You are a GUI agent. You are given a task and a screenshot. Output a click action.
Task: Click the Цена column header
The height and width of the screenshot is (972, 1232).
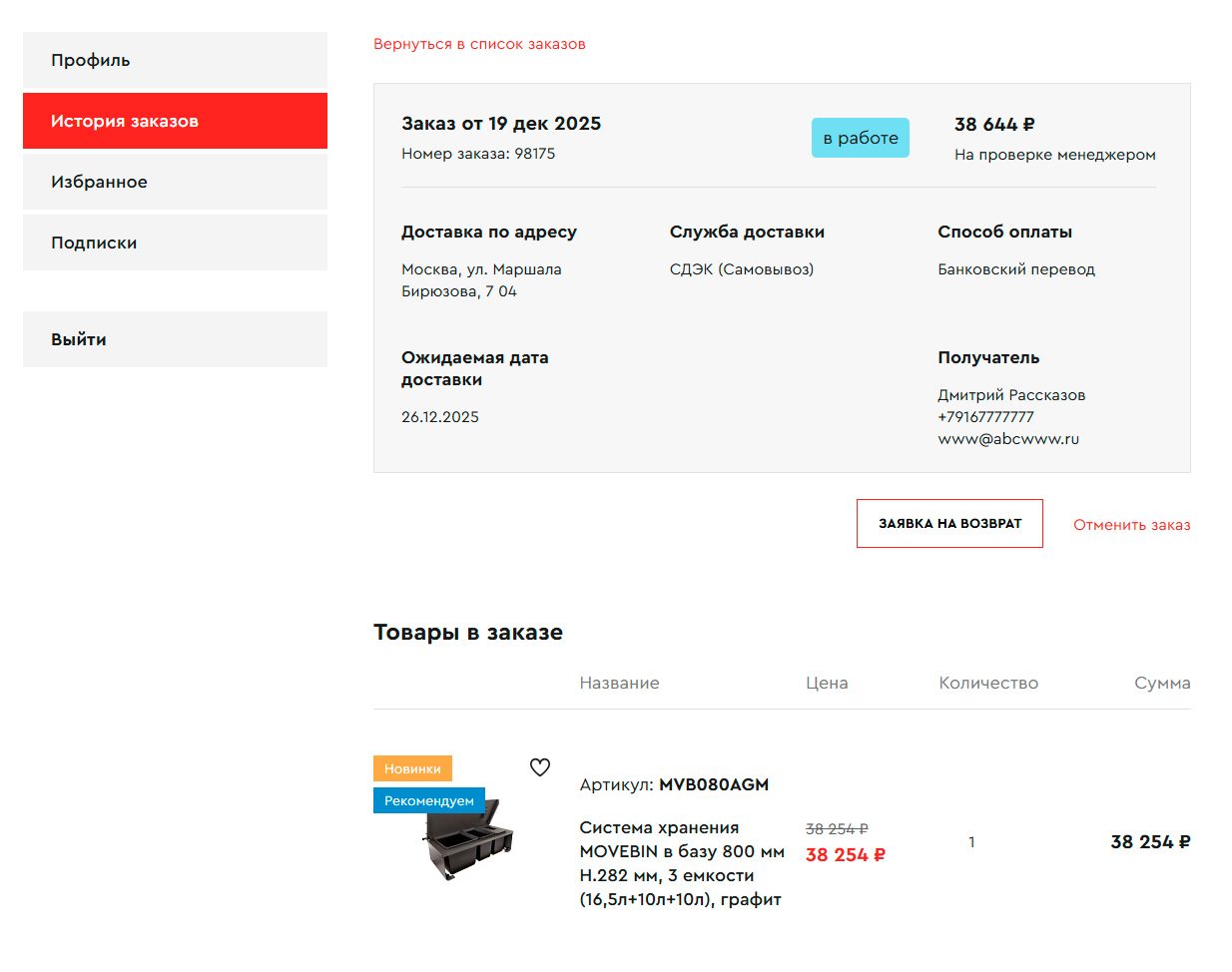coord(827,683)
